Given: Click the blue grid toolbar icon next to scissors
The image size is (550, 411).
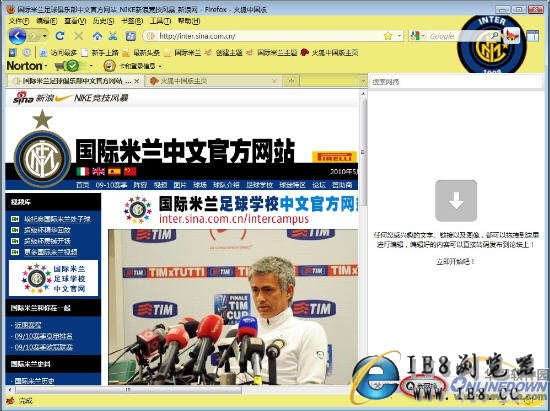Looking at the screenshot, I should click(x=131, y=35).
